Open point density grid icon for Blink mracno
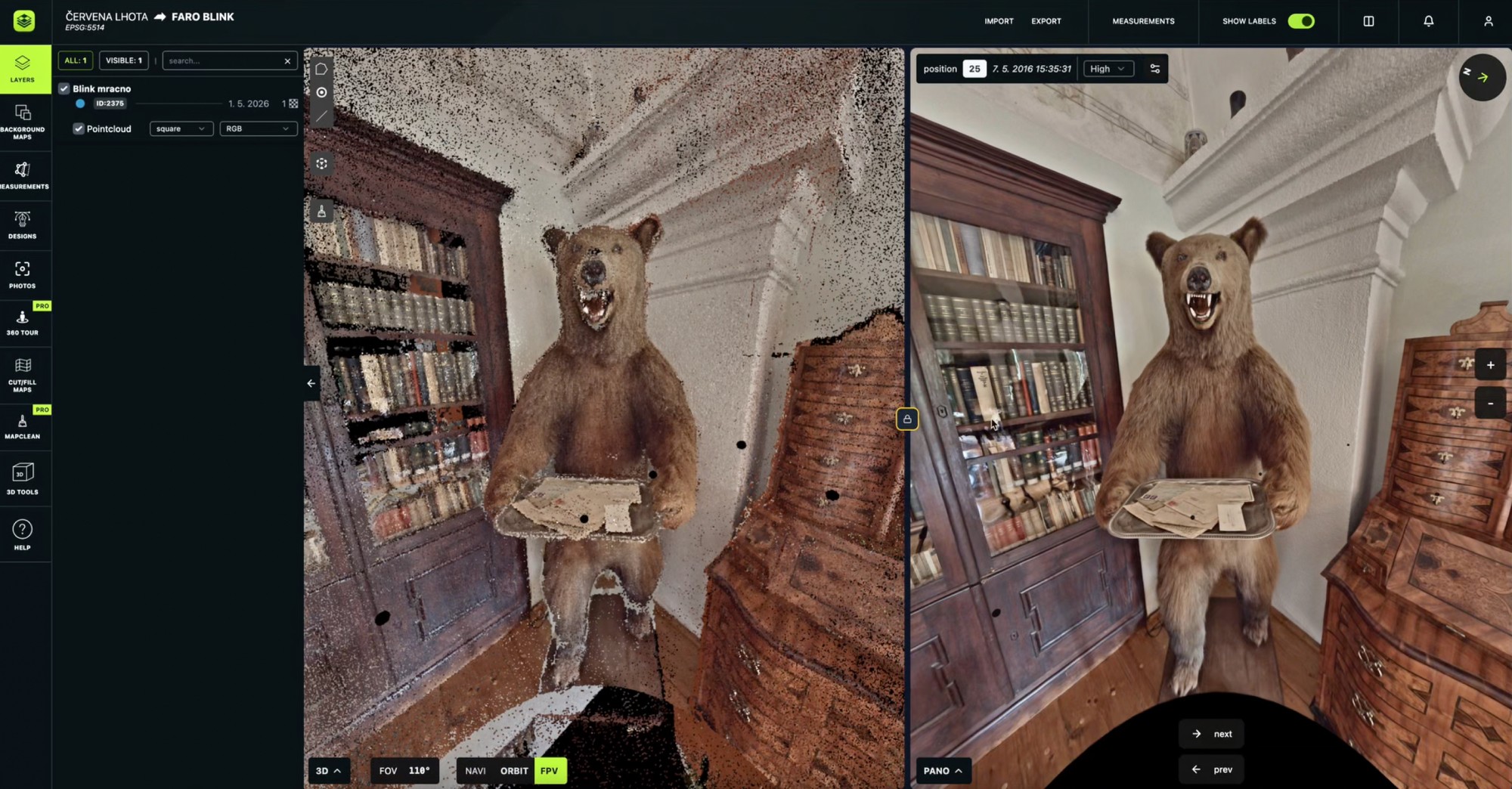The image size is (1512, 789). tap(293, 104)
